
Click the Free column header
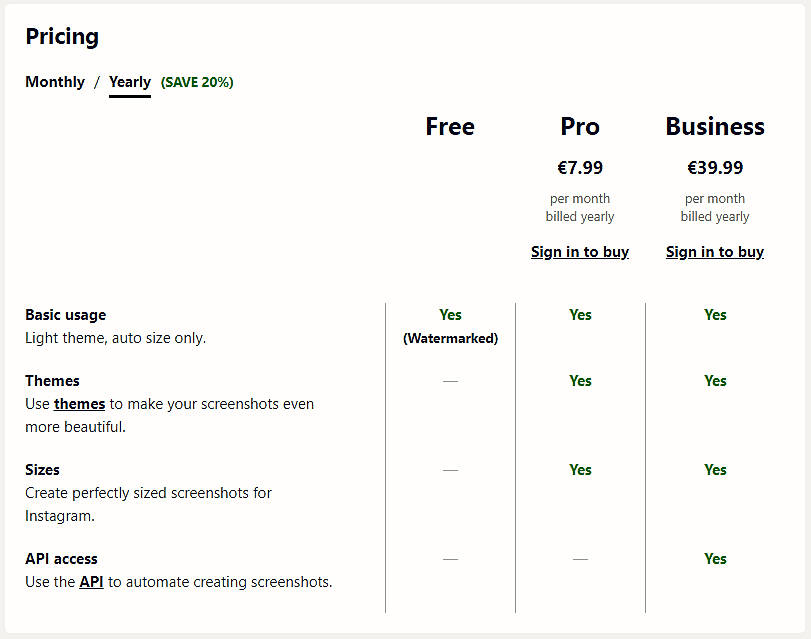tap(450, 127)
